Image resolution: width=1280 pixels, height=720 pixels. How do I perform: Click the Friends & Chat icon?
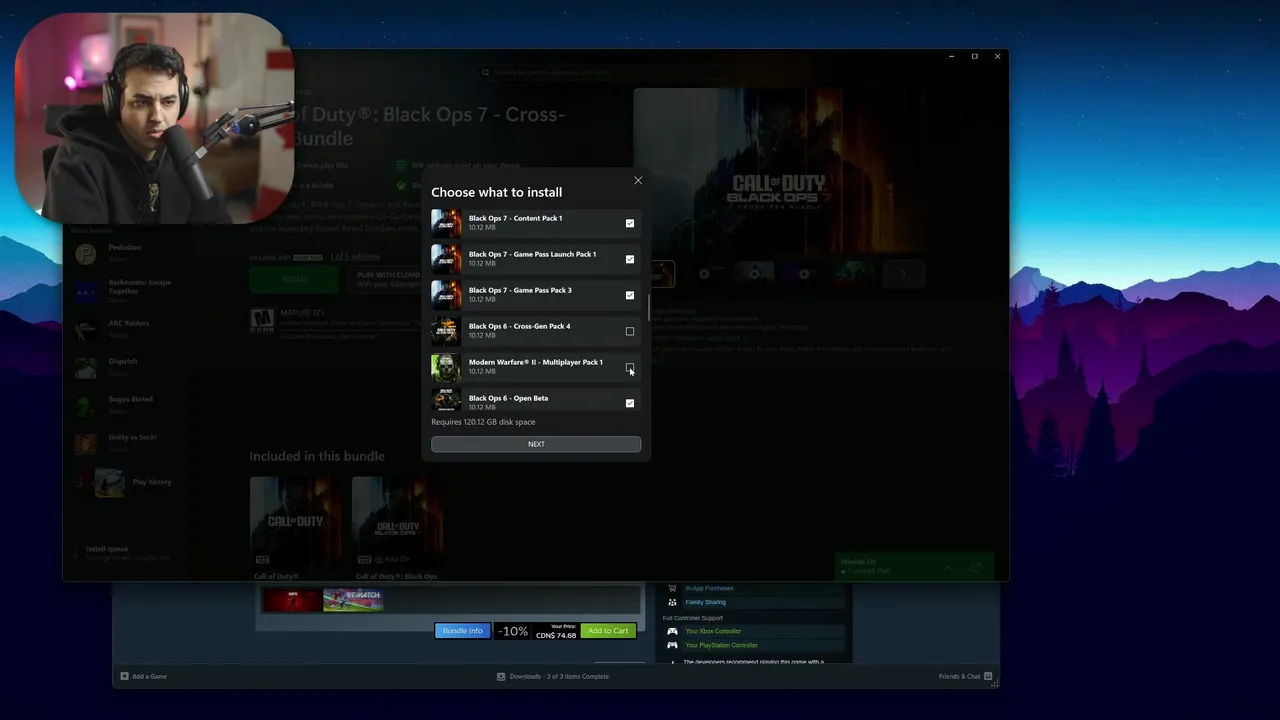click(x=988, y=676)
